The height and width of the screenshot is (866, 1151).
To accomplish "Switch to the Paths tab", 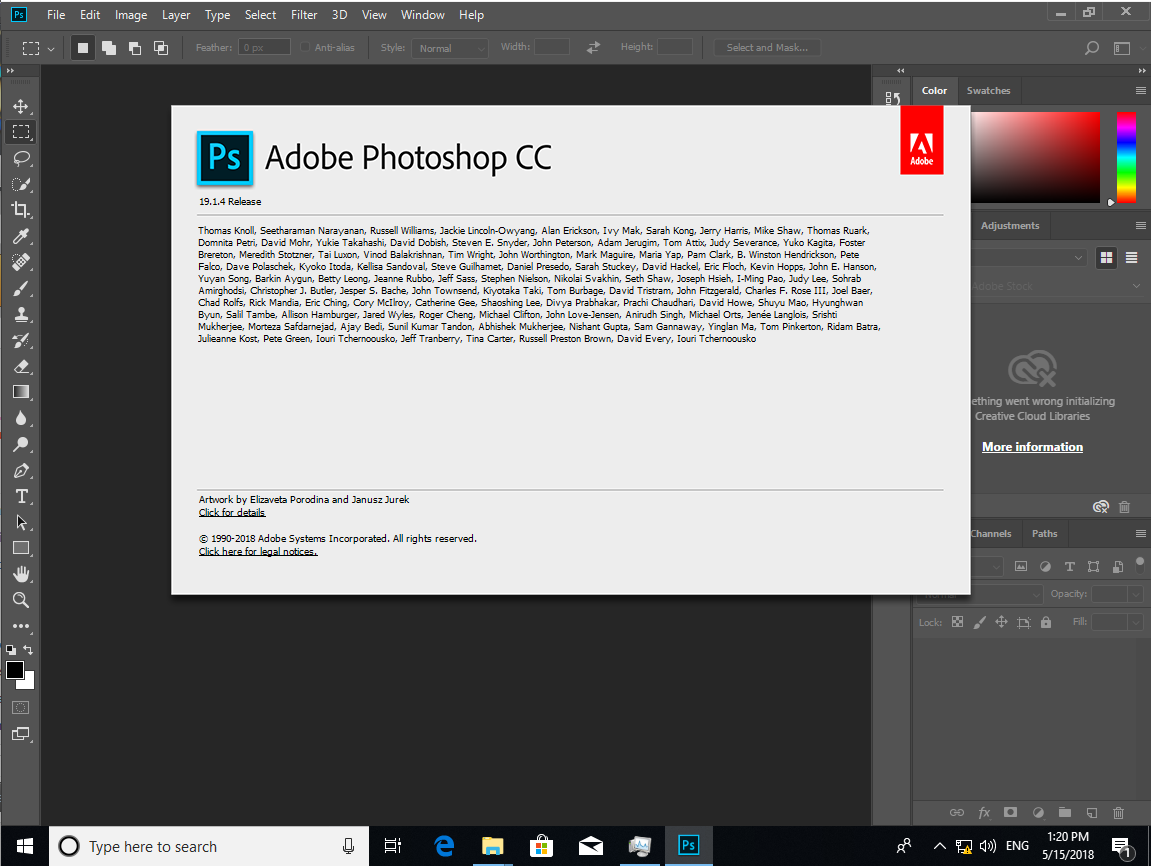I will pyautogui.click(x=1045, y=534).
